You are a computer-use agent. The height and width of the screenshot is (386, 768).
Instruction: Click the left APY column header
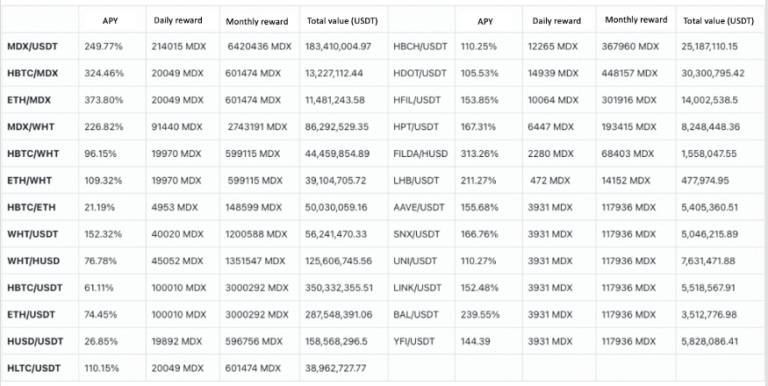[110, 21]
